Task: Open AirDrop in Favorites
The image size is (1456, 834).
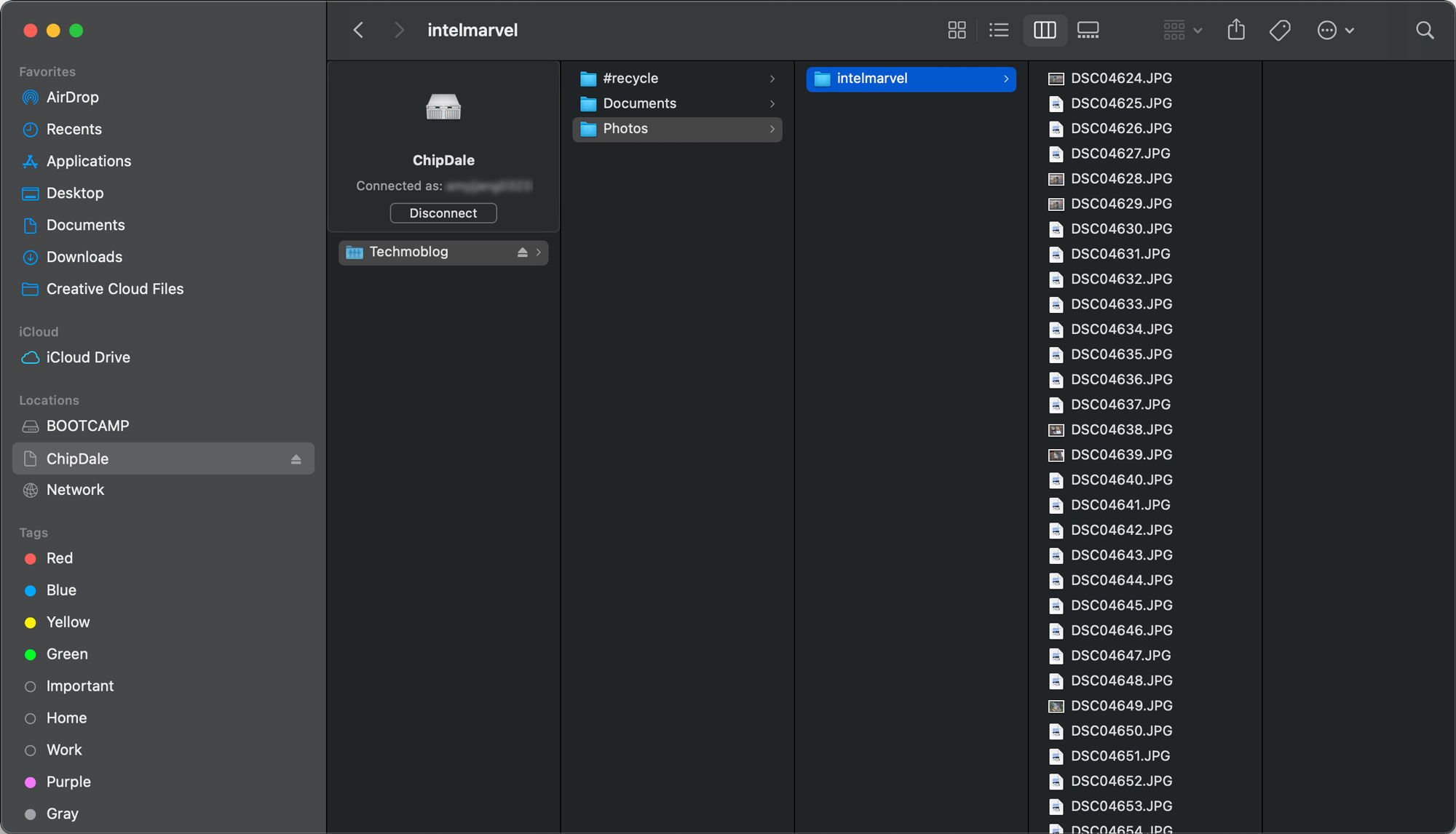Action: [x=72, y=98]
